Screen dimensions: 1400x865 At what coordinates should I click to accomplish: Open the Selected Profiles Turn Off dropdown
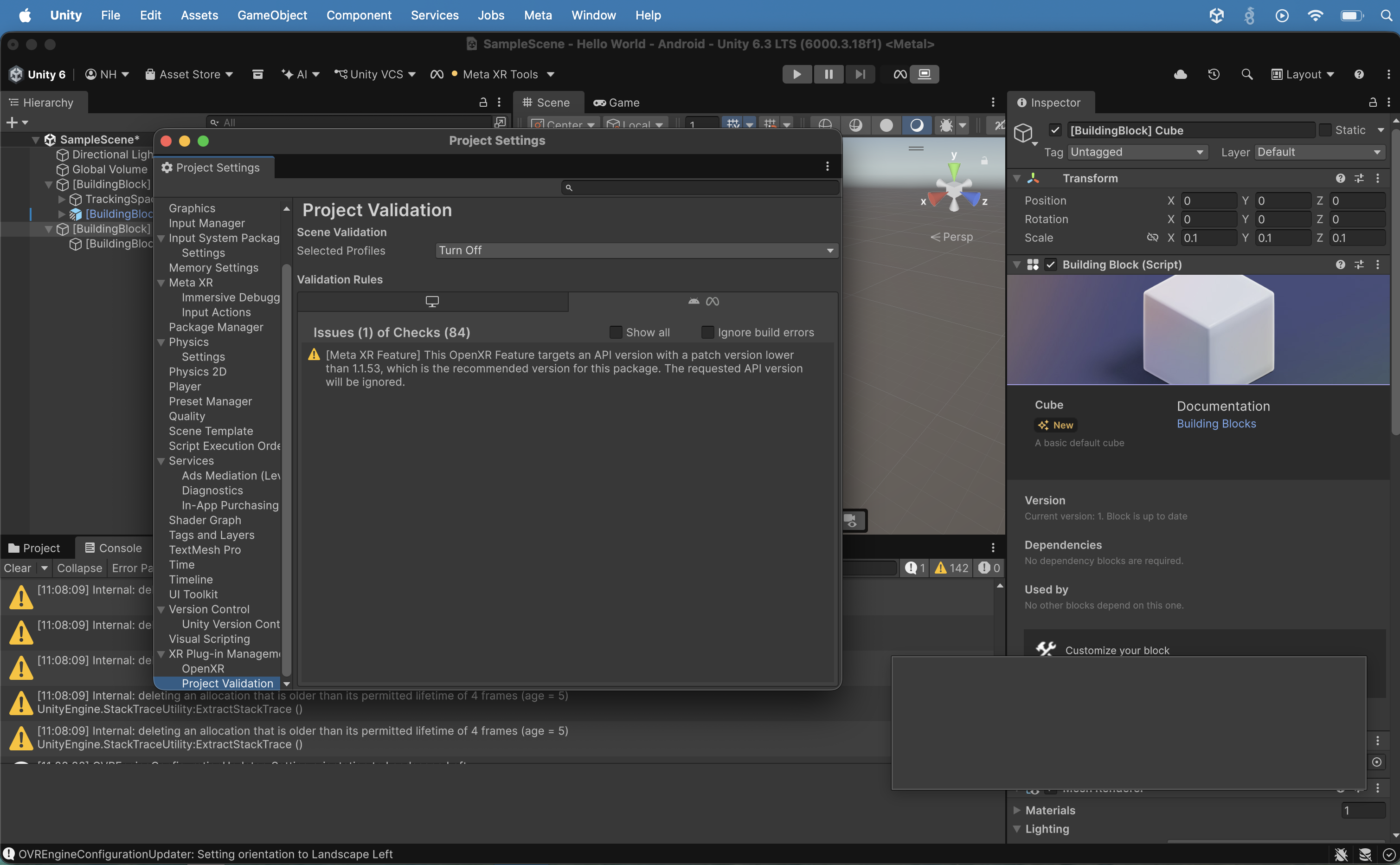point(636,251)
